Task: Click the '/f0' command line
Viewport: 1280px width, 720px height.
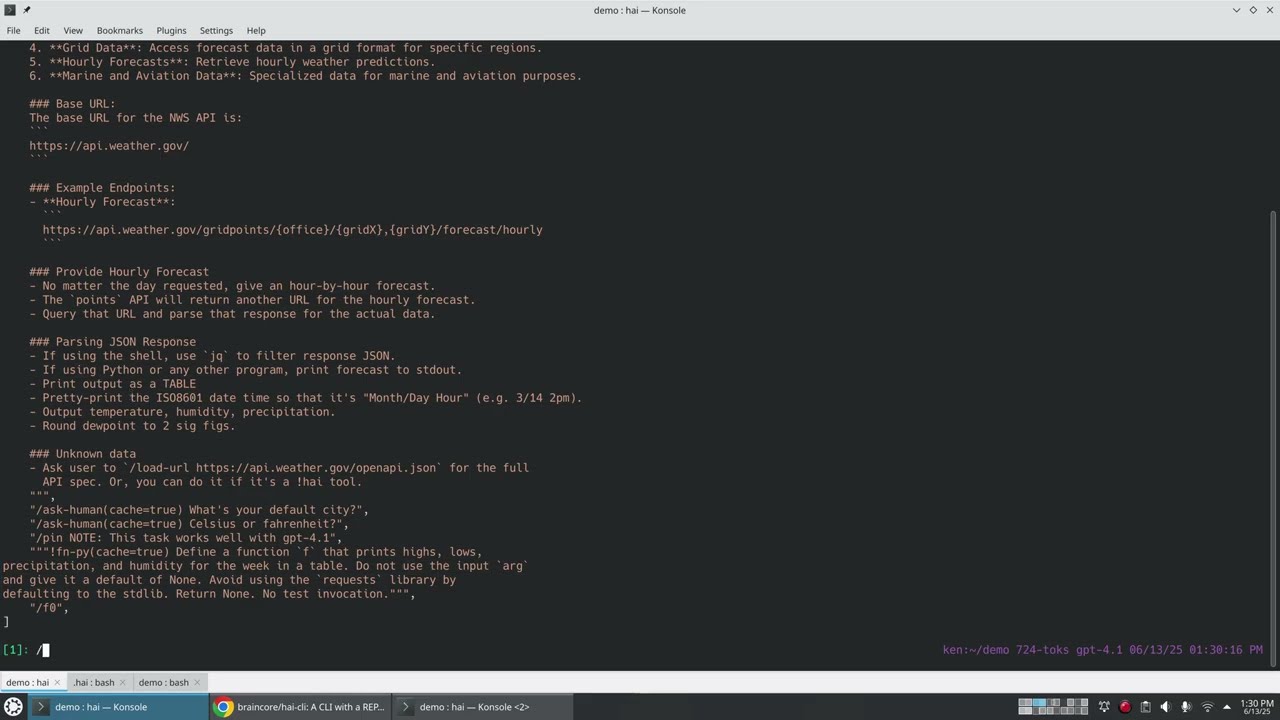Action: coord(49,608)
